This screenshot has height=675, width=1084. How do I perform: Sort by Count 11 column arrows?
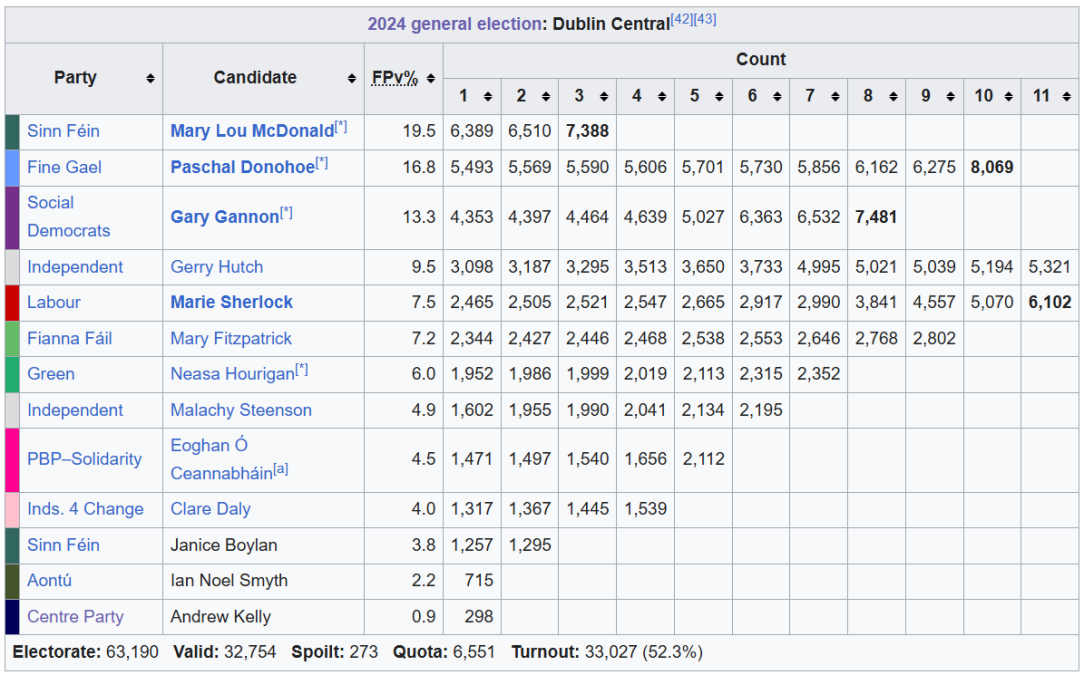(x=1067, y=96)
